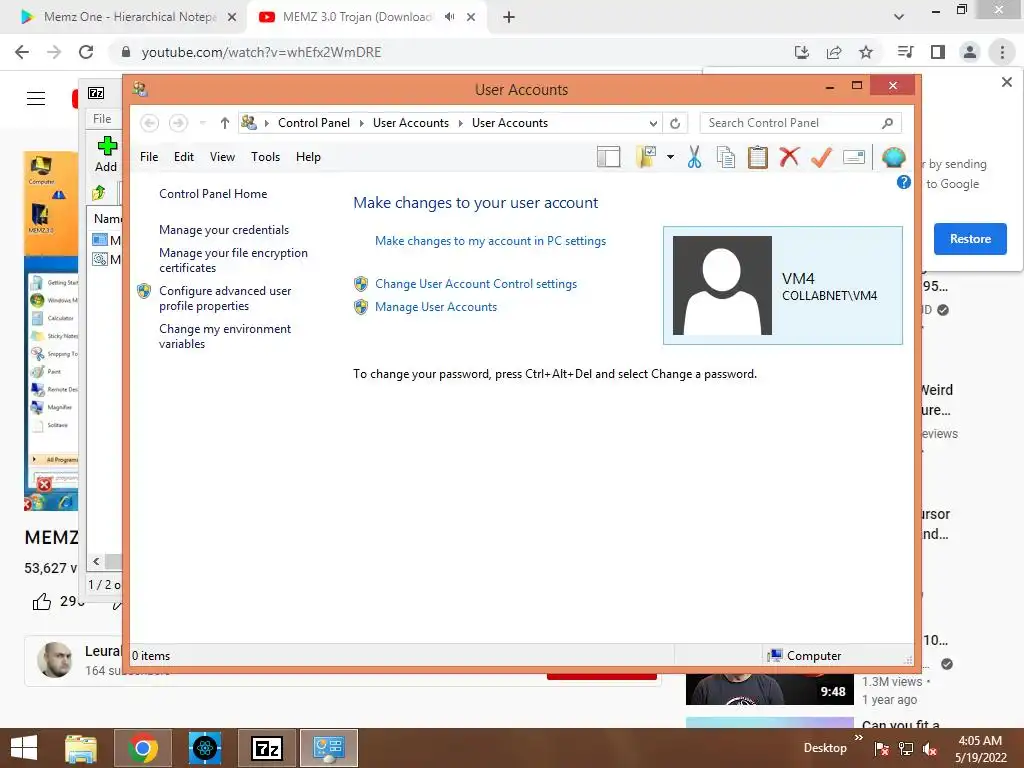
Task: Click 7-Zip in the taskbar
Action: (266, 748)
